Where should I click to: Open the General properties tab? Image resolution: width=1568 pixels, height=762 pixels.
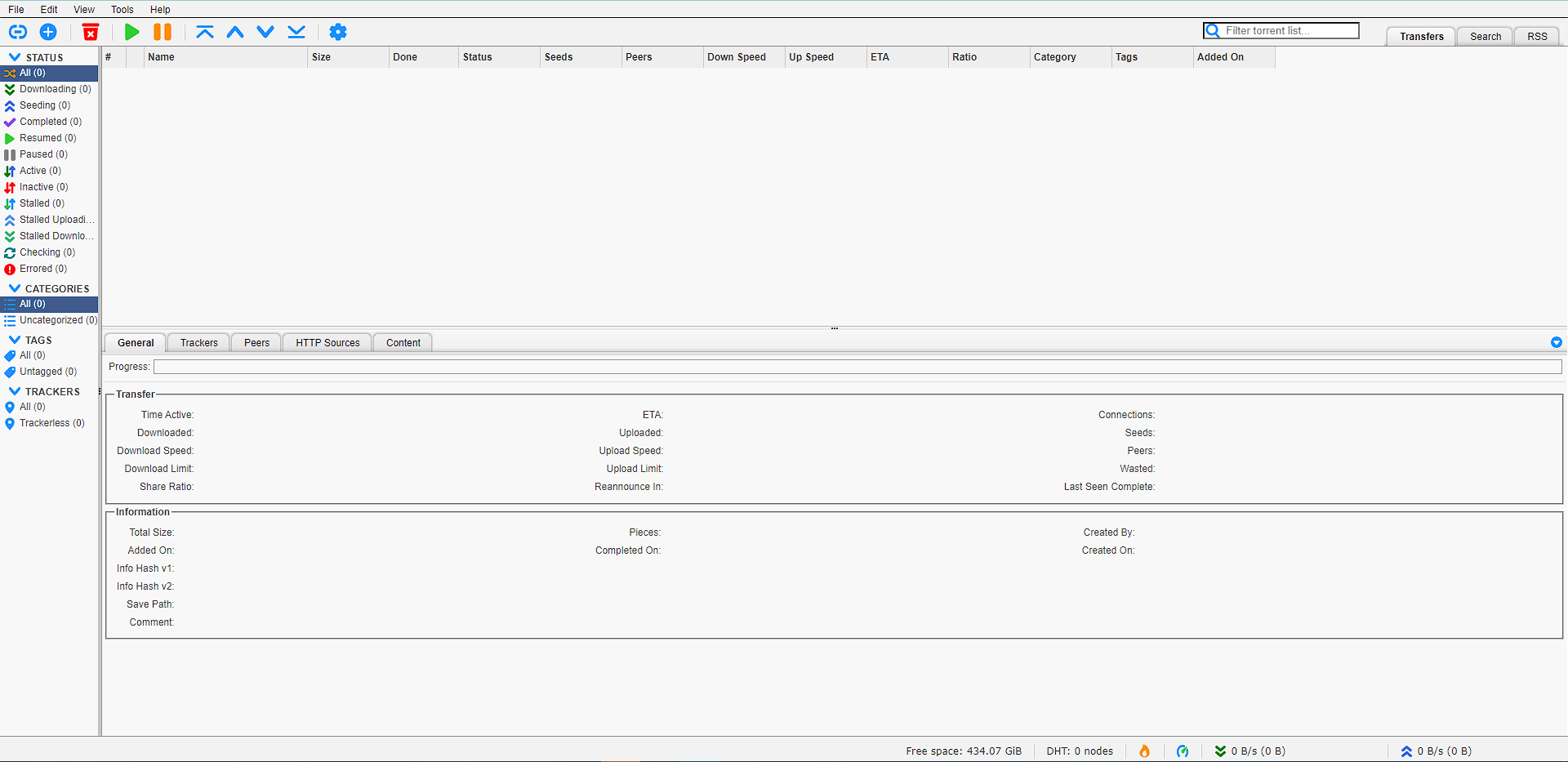tap(136, 343)
